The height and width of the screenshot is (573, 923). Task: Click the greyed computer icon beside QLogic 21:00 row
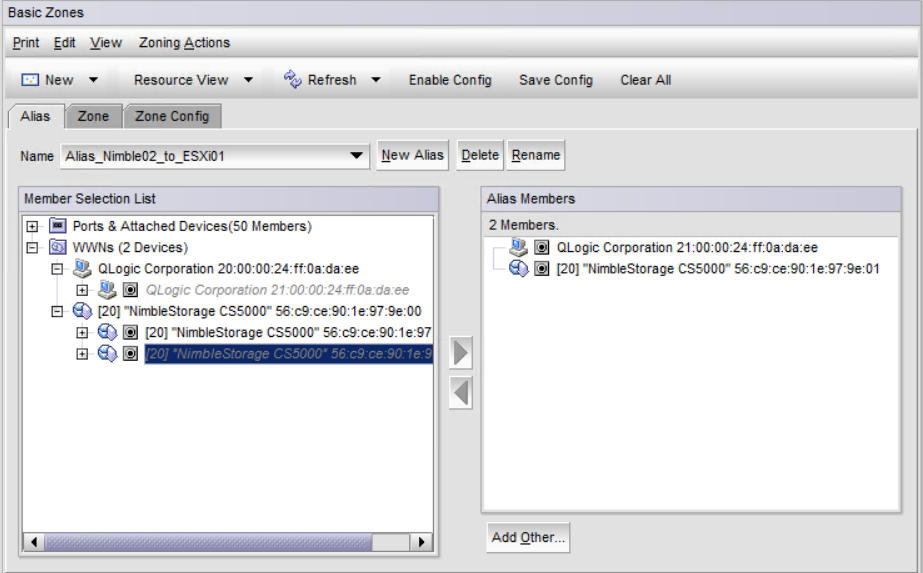107,289
